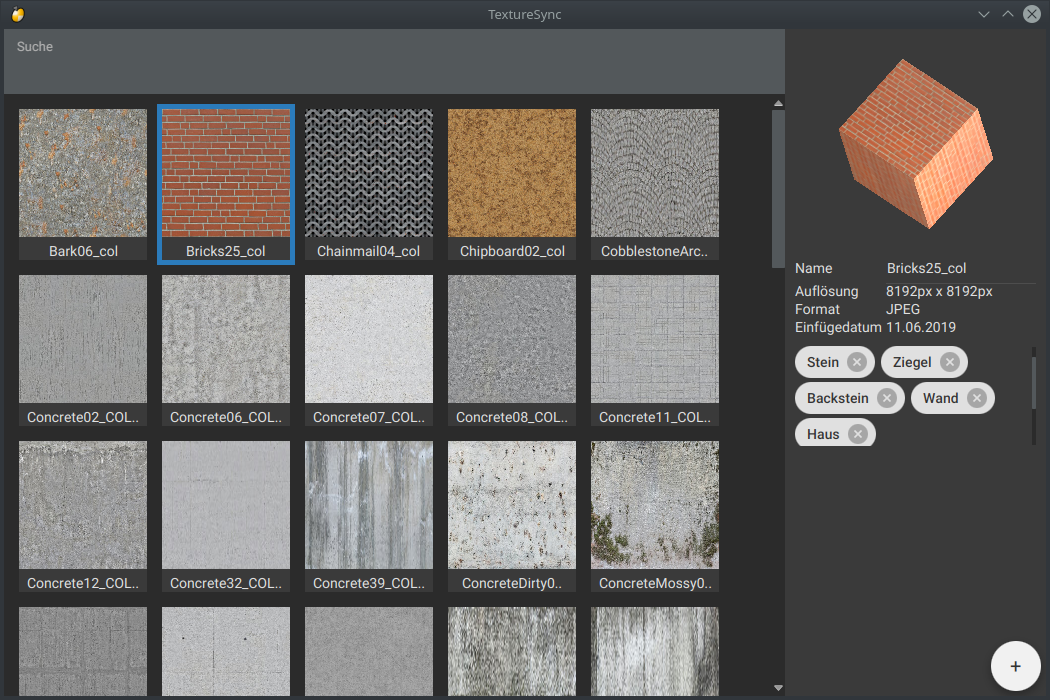Click the Wand tag chip label

click(941, 399)
